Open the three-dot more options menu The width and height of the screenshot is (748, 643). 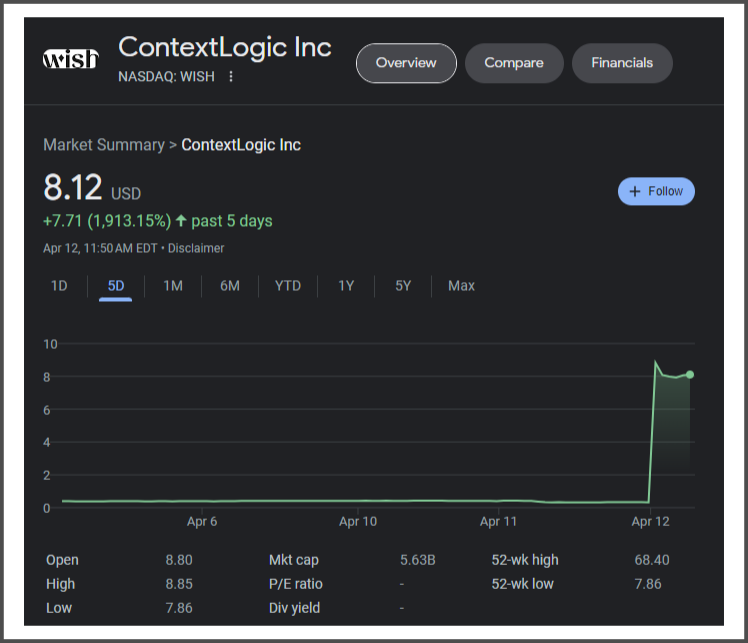231,76
